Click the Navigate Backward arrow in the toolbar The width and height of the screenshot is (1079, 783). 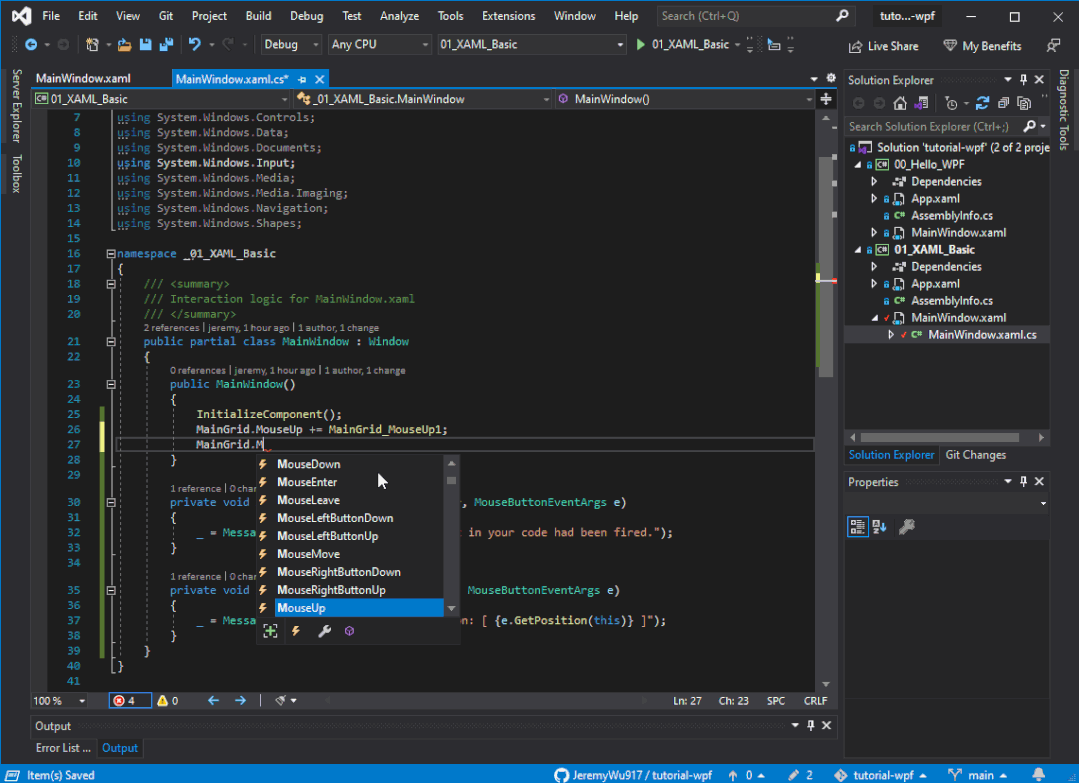31,45
